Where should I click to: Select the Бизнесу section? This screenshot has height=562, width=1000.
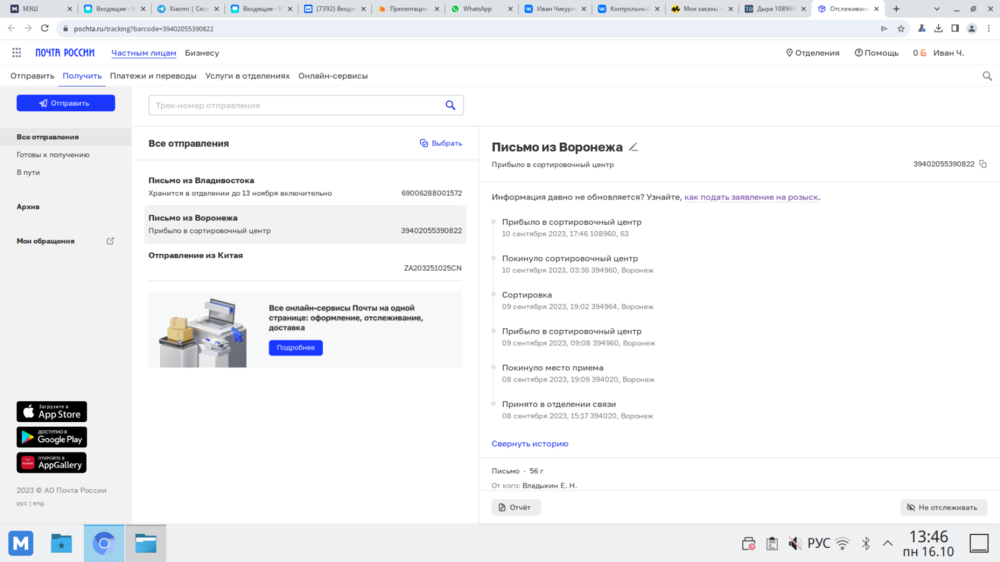coord(202,53)
